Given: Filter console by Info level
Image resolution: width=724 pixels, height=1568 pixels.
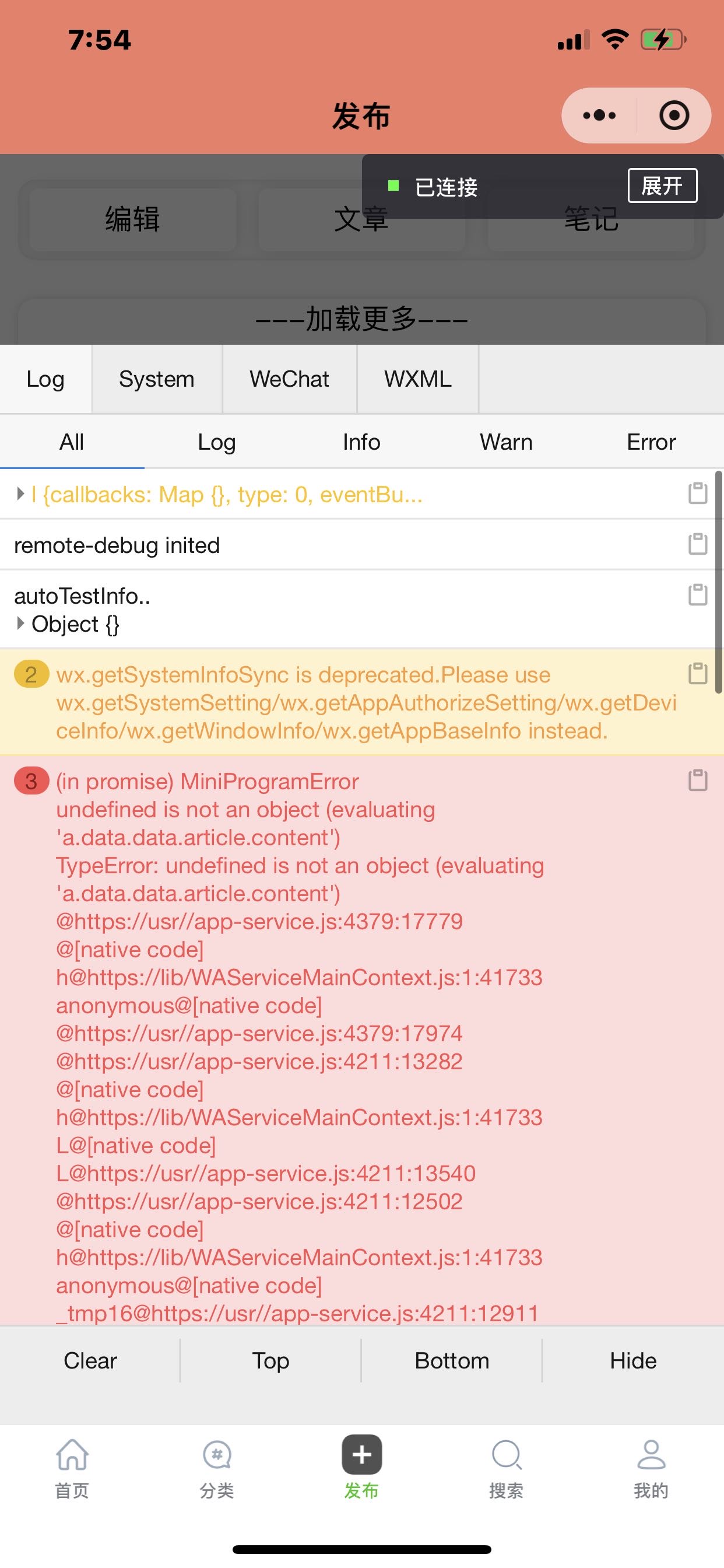Looking at the screenshot, I should point(361,442).
